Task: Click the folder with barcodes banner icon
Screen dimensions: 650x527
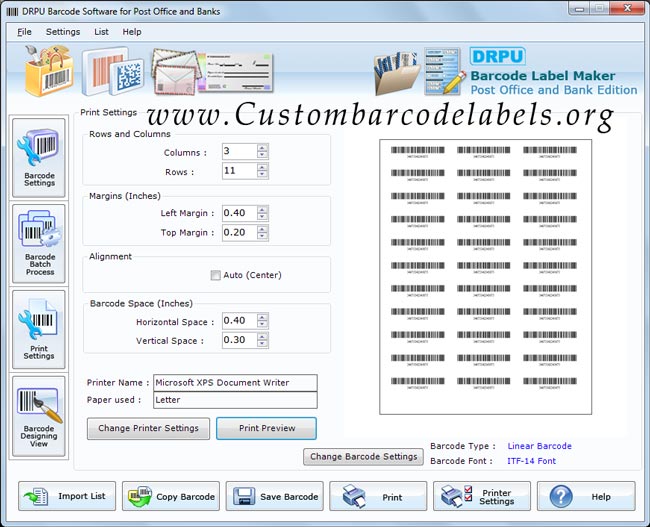Action: (397, 73)
